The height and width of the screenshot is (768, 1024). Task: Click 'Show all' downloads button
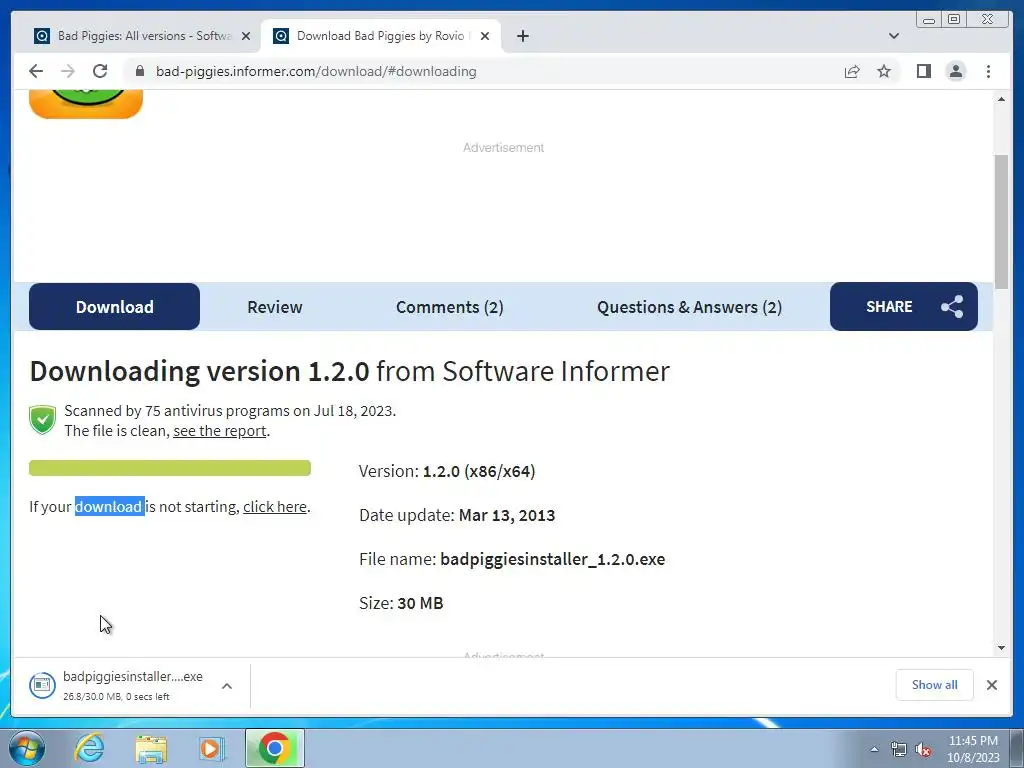click(x=935, y=685)
